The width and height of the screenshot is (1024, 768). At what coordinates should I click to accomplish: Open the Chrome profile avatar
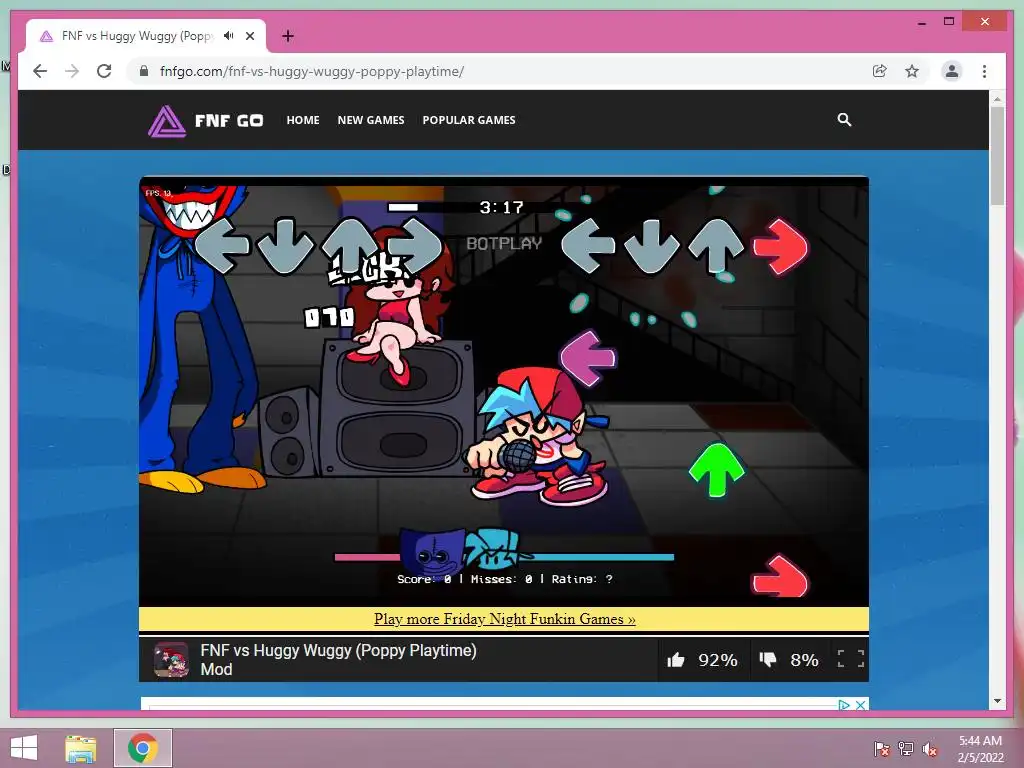pos(952,71)
